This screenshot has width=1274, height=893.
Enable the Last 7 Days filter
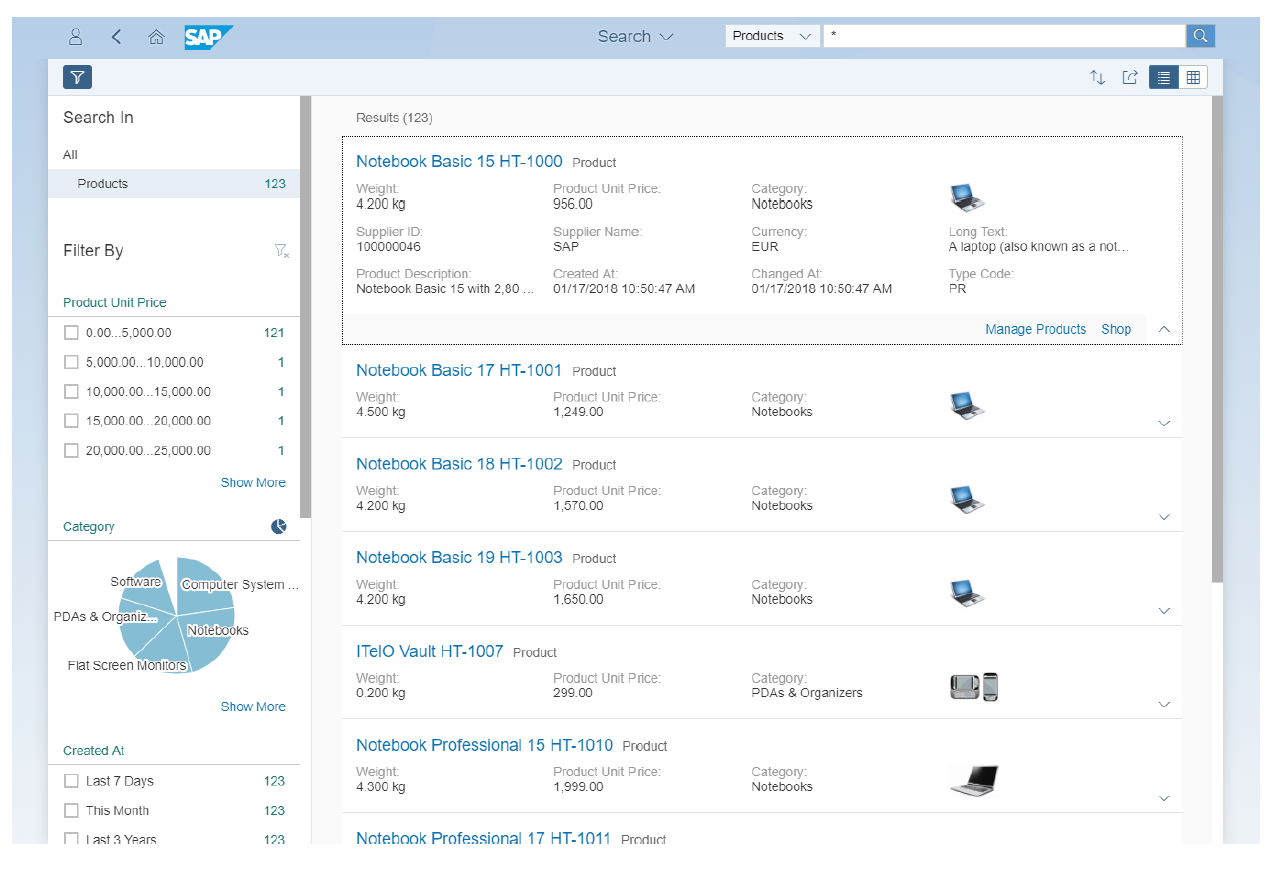(x=71, y=781)
